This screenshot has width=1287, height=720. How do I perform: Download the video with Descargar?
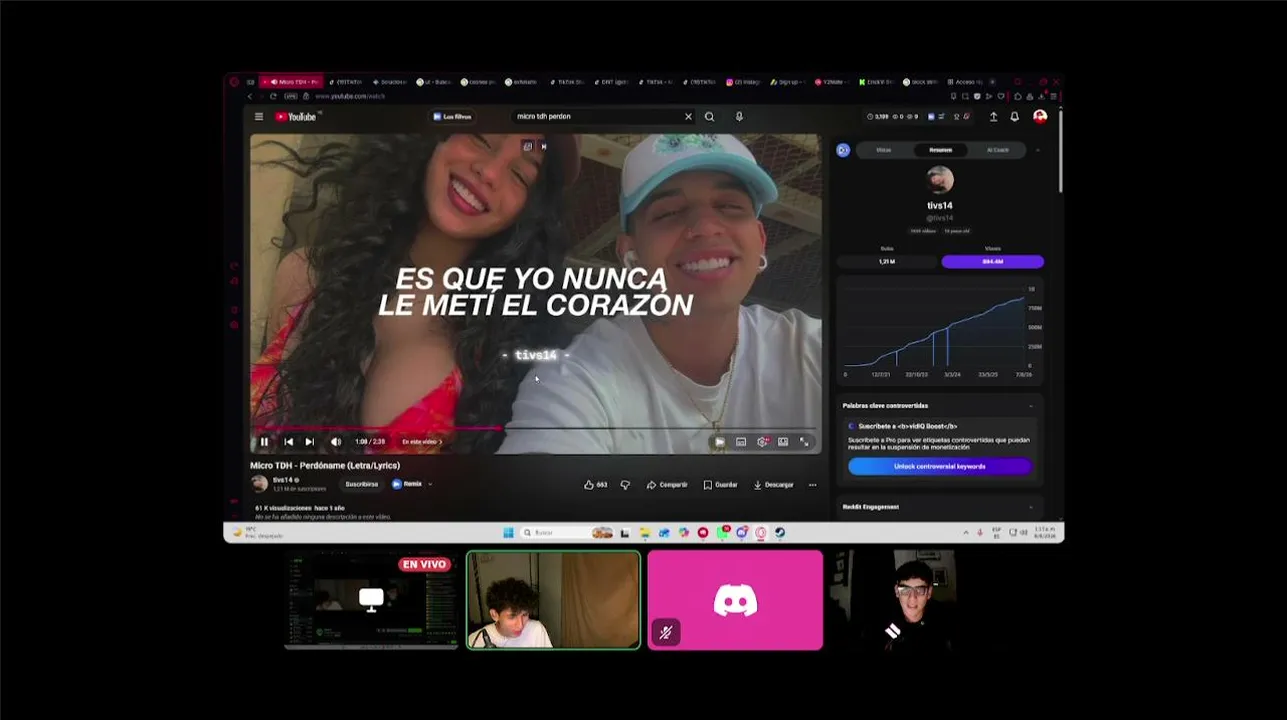point(773,485)
